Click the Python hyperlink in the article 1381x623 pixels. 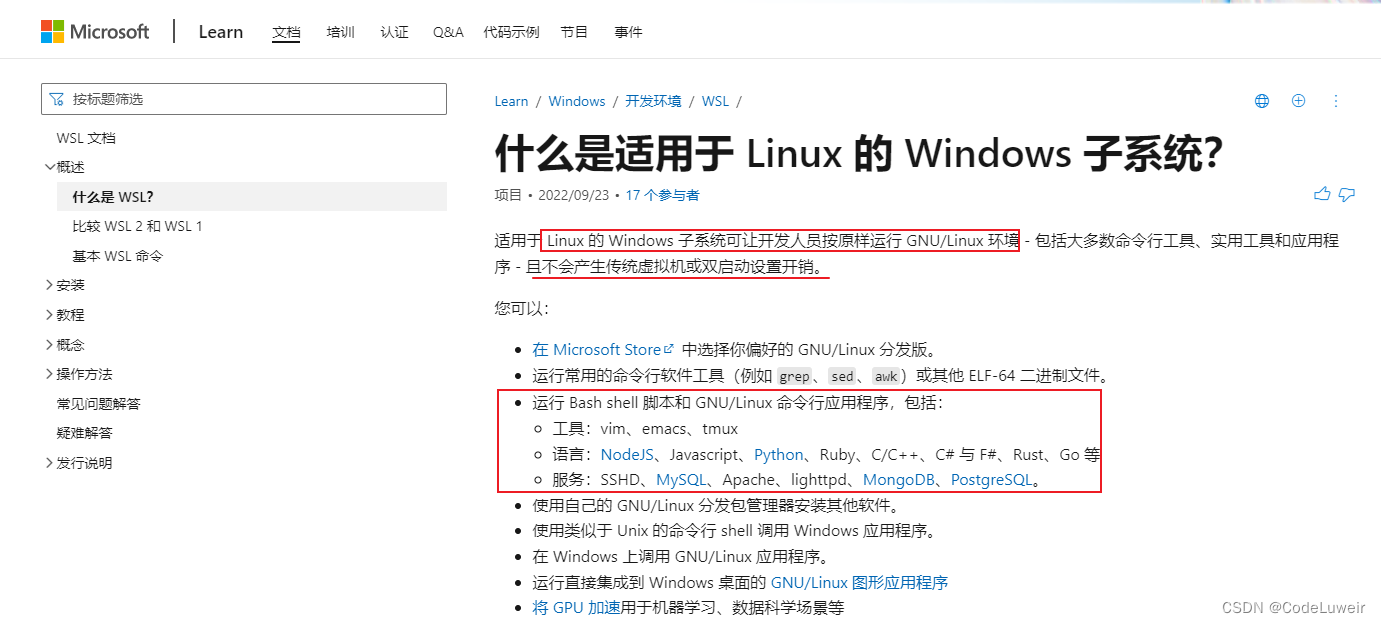pyautogui.click(x=779, y=454)
